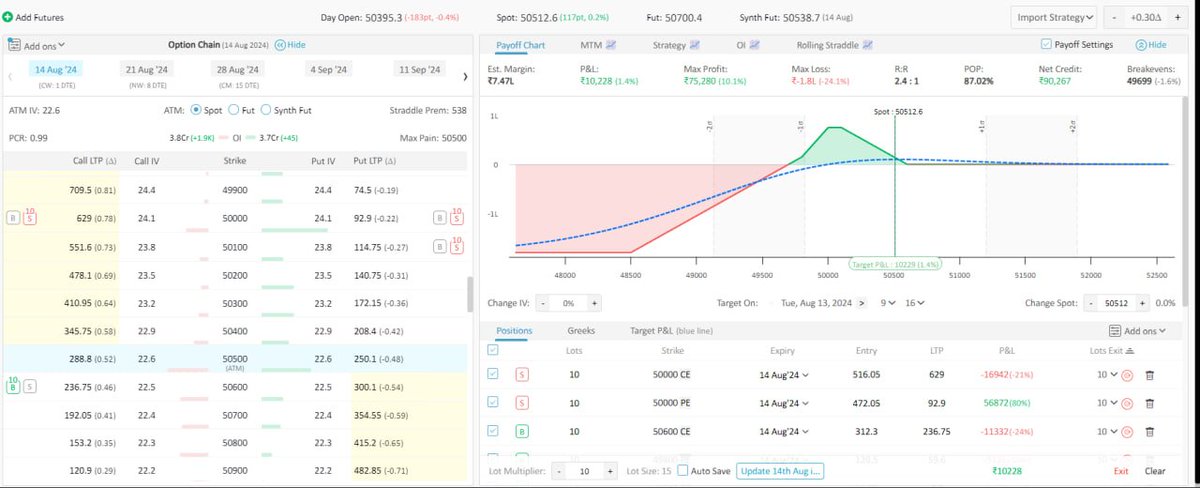Screen dimensions: 1200x488
Task: Switch to the Payoff Chart tab
Action: (520, 45)
